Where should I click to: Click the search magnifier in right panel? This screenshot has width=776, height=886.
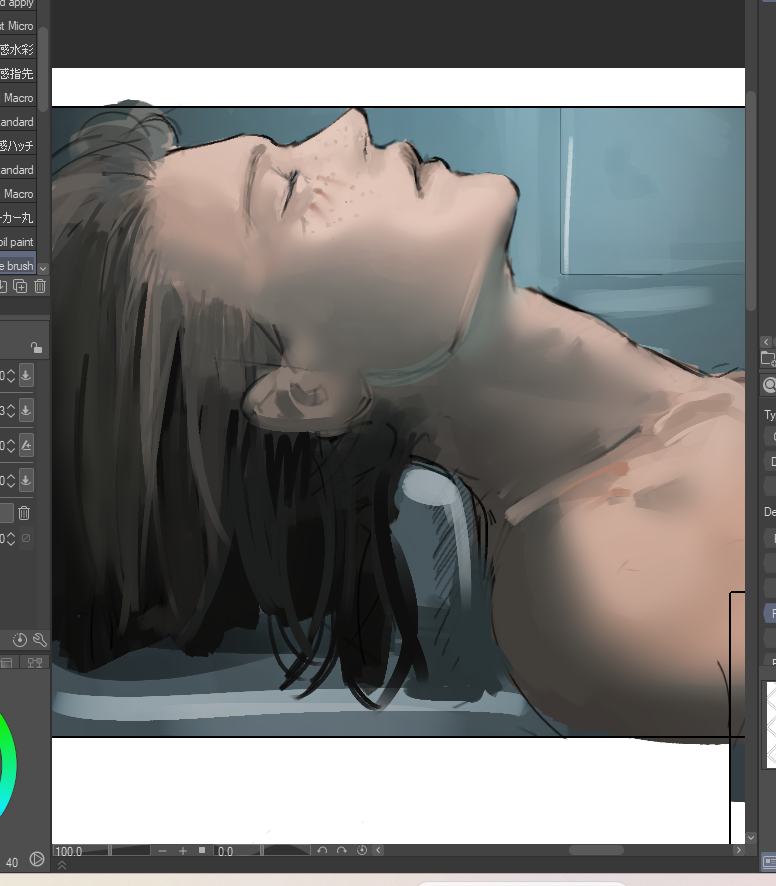pos(769,385)
